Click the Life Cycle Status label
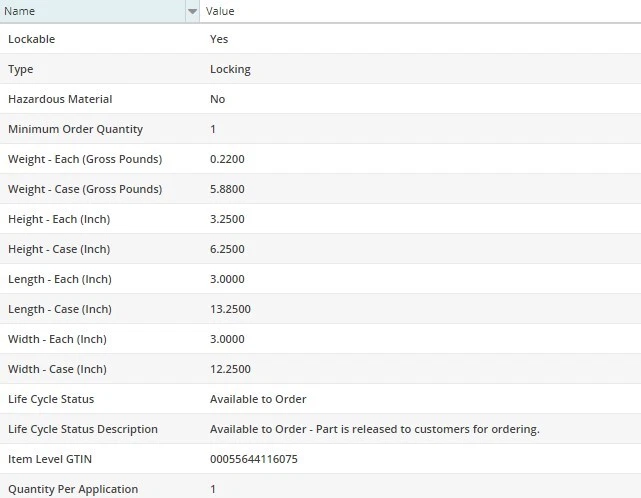Image resolution: width=641 pixels, height=498 pixels. (51, 399)
